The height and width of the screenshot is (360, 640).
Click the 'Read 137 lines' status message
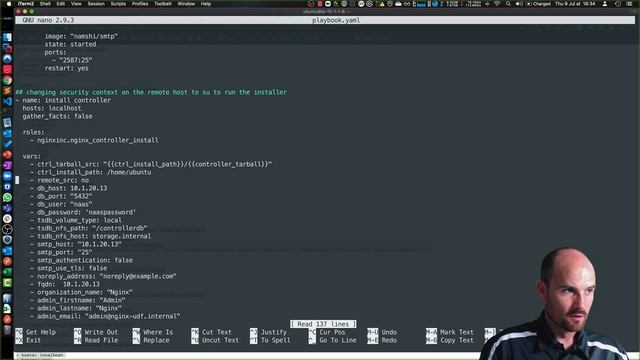pyautogui.click(x=323, y=324)
